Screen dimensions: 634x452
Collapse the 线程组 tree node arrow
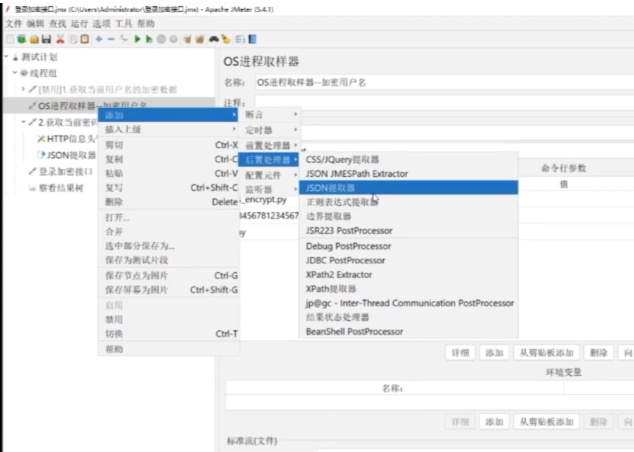(x=15, y=73)
